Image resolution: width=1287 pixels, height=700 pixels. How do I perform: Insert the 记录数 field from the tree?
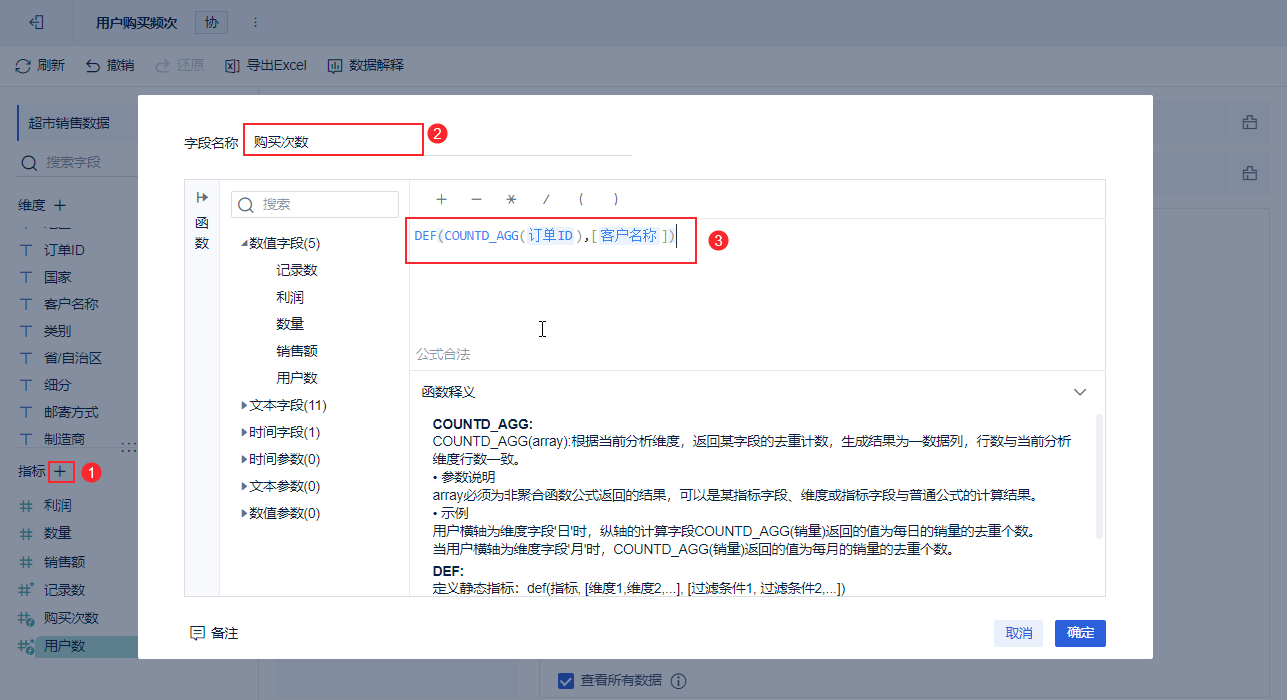pos(297,270)
